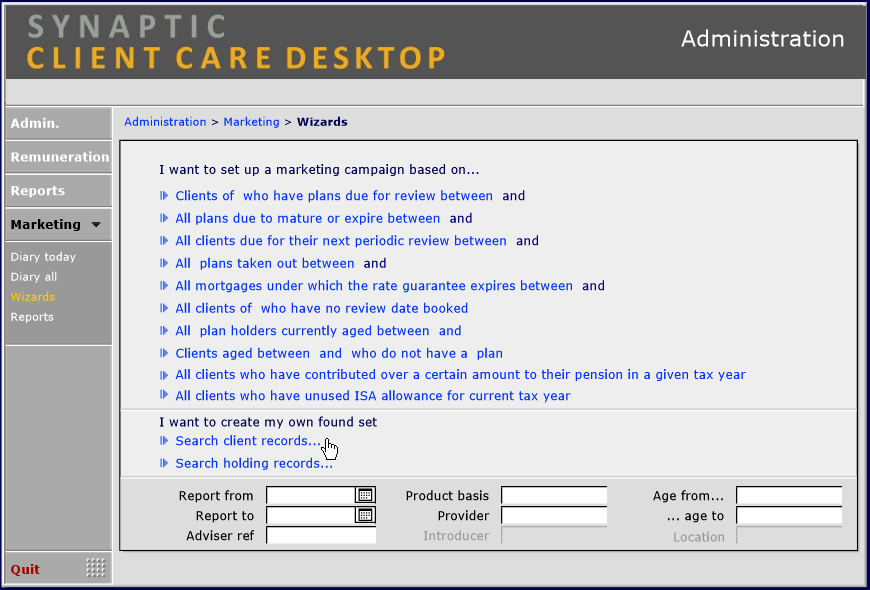Click arrow bullet beside unused ISA allowance wizard
Screen dimensions: 870x590
click(x=164, y=395)
